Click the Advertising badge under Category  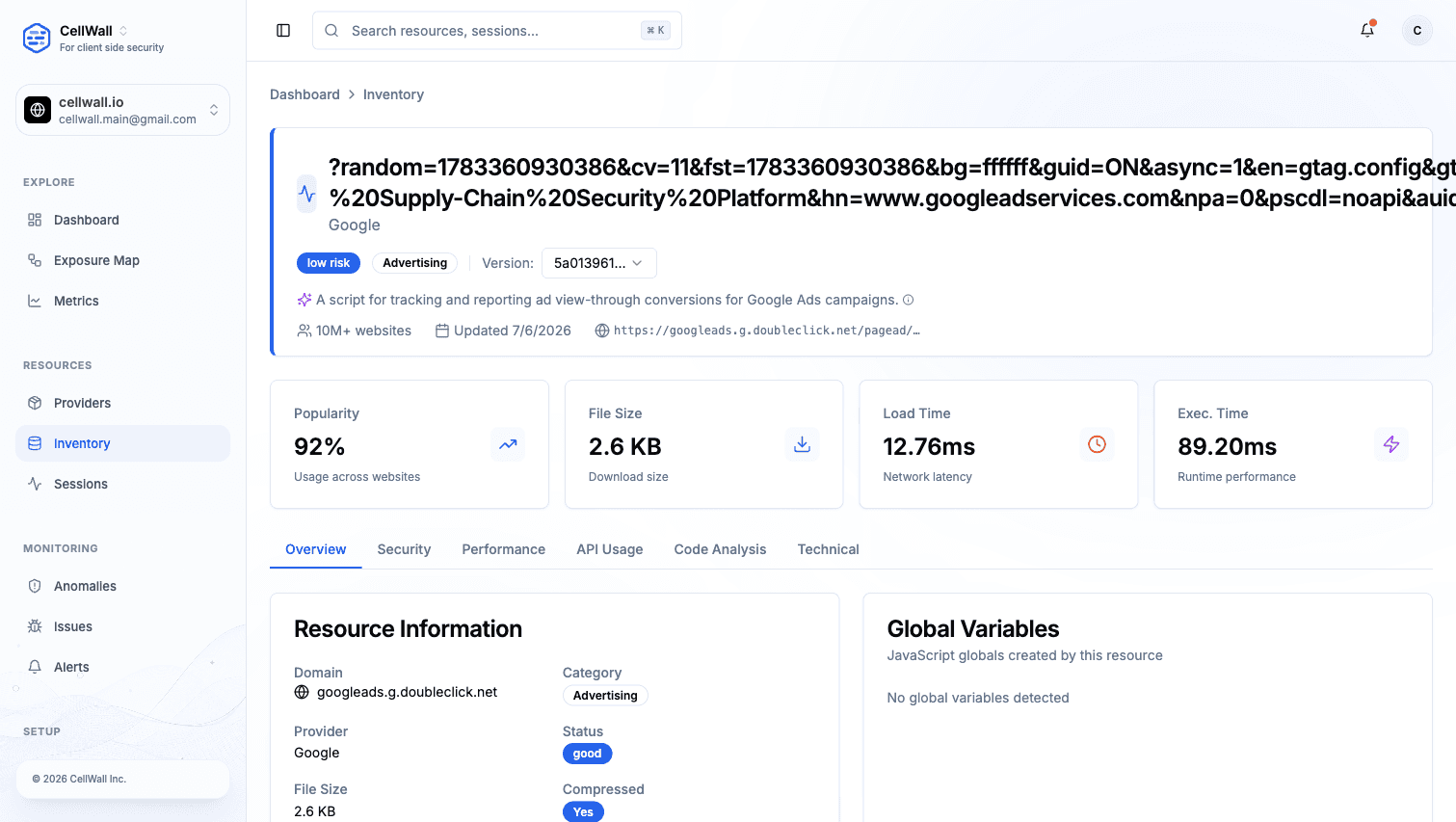tap(605, 696)
